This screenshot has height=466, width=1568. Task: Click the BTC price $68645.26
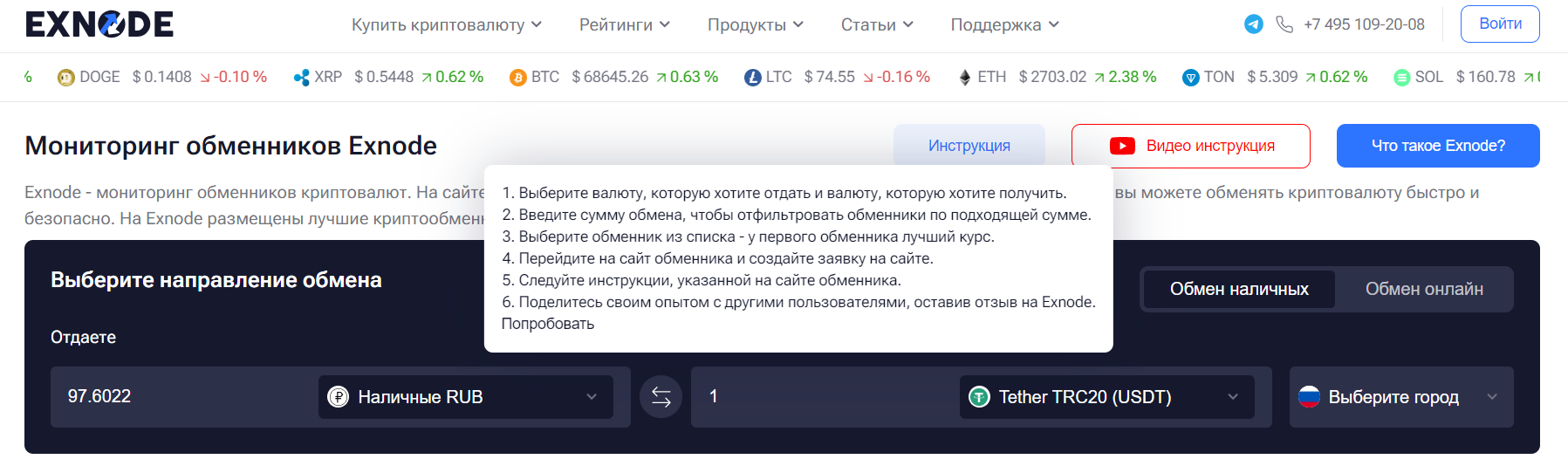point(610,78)
